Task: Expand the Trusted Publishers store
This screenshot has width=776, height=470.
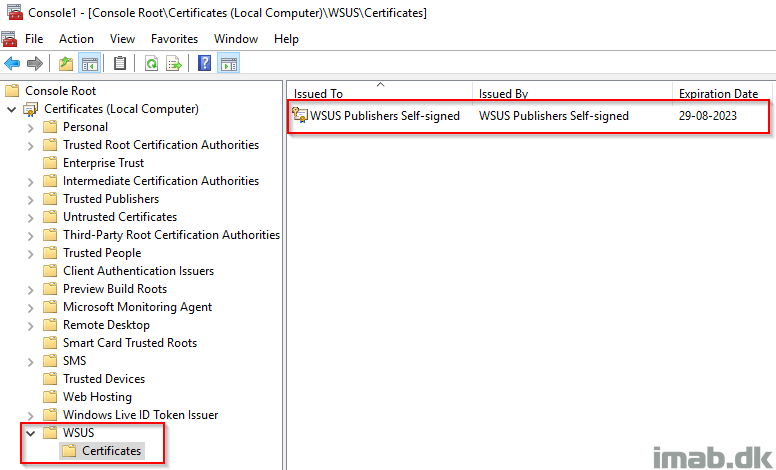Action: 31,200
